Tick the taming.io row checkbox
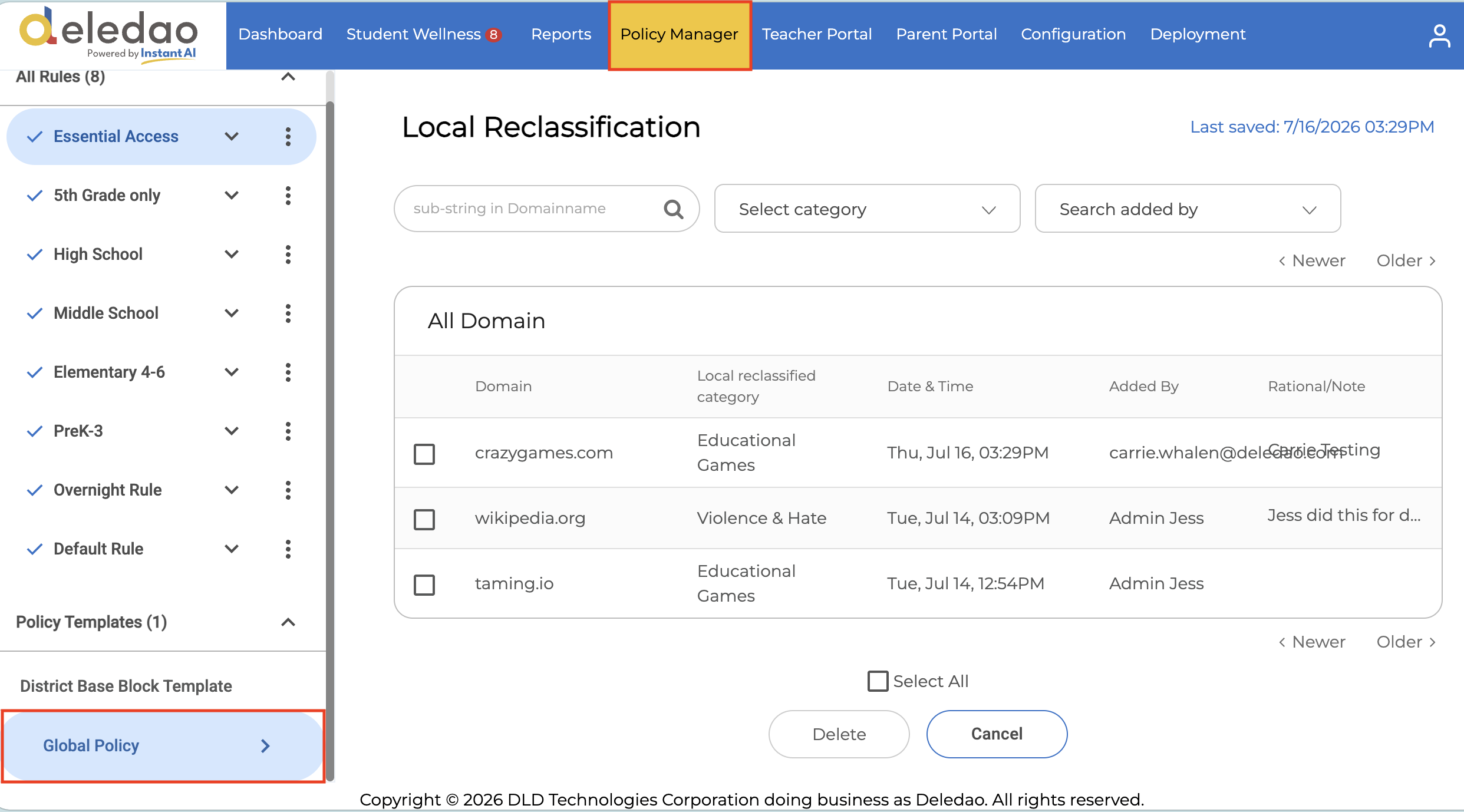 (x=424, y=585)
